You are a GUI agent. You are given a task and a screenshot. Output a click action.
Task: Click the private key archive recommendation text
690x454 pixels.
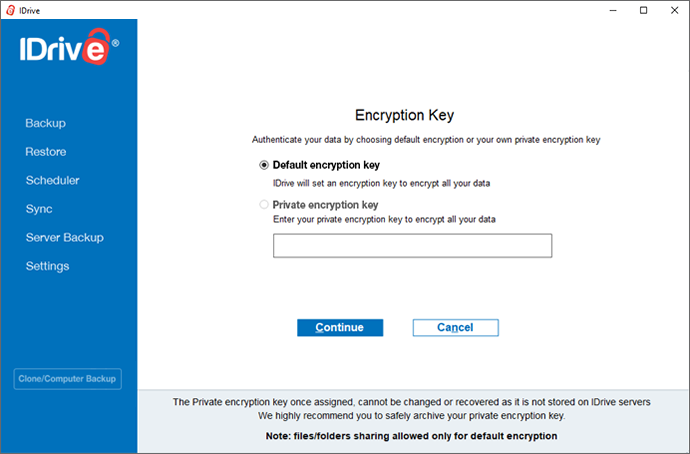tap(412, 415)
